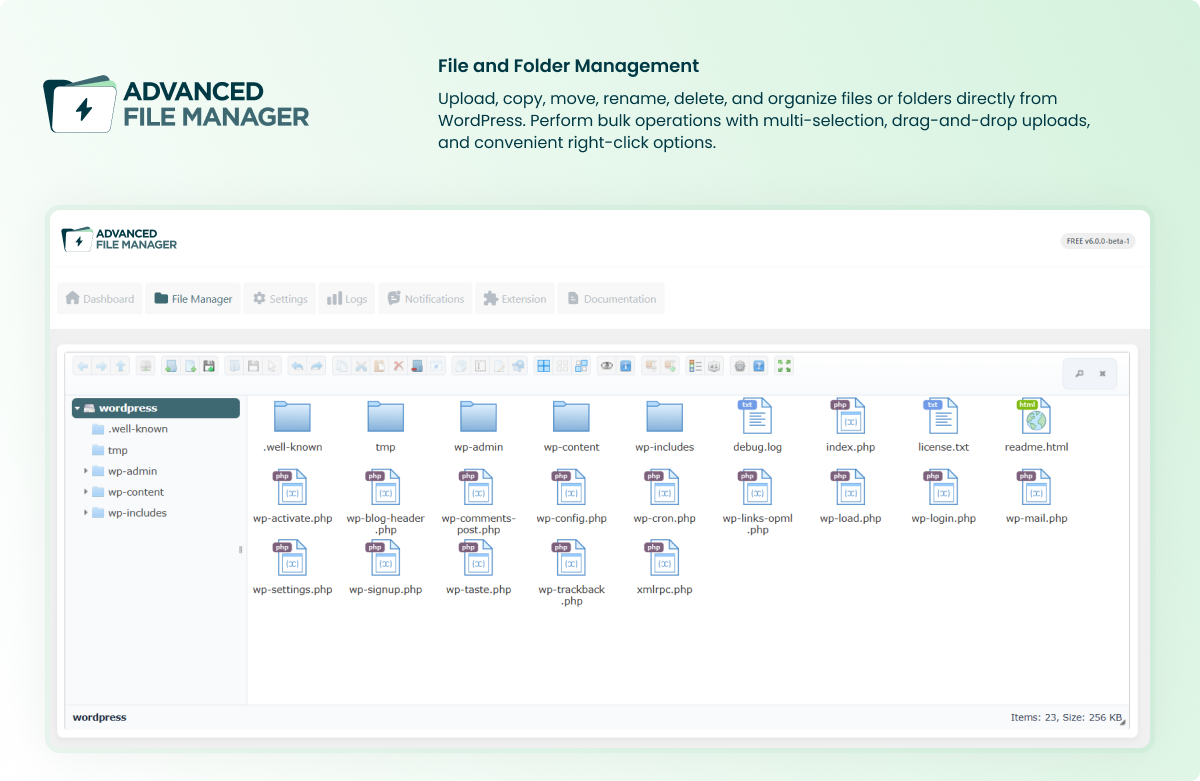Click the Paste clipboard icon
The height and width of the screenshot is (781, 1200).
(379, 367)
